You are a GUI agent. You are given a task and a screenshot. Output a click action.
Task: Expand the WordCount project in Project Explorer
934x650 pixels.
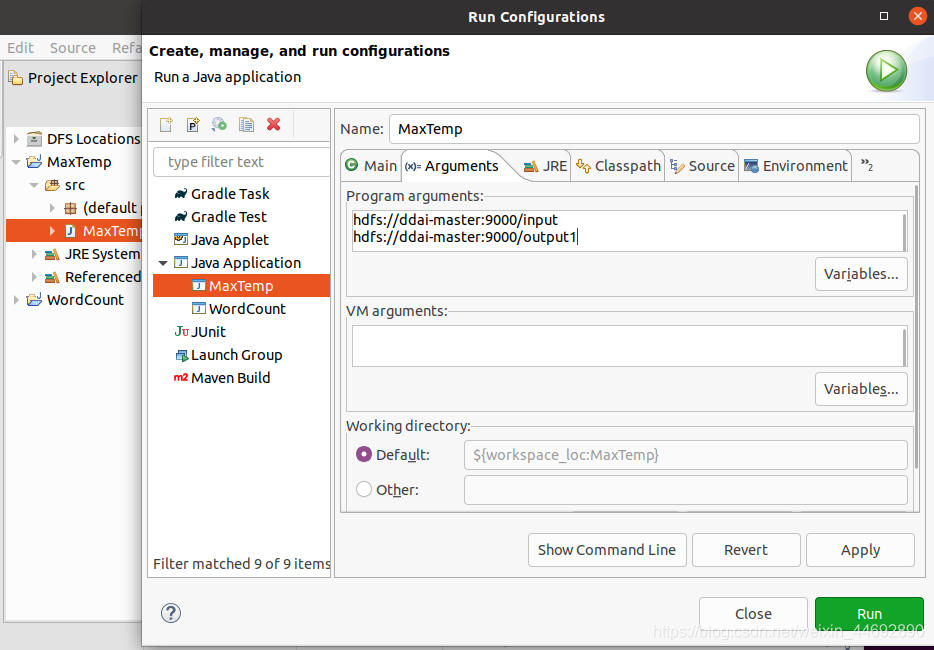[16, 300]
